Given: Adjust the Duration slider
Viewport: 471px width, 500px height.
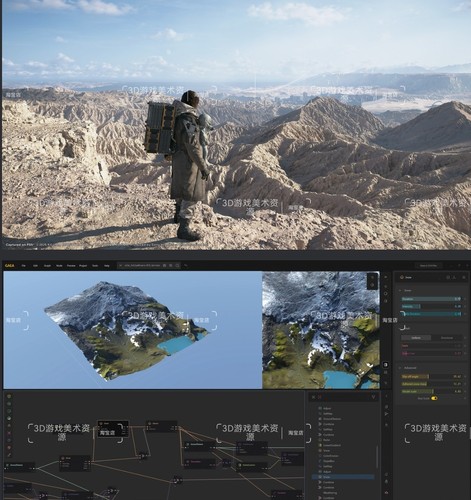Looking at the screenshot, I should pyautogui.click(x=431, y=299).
